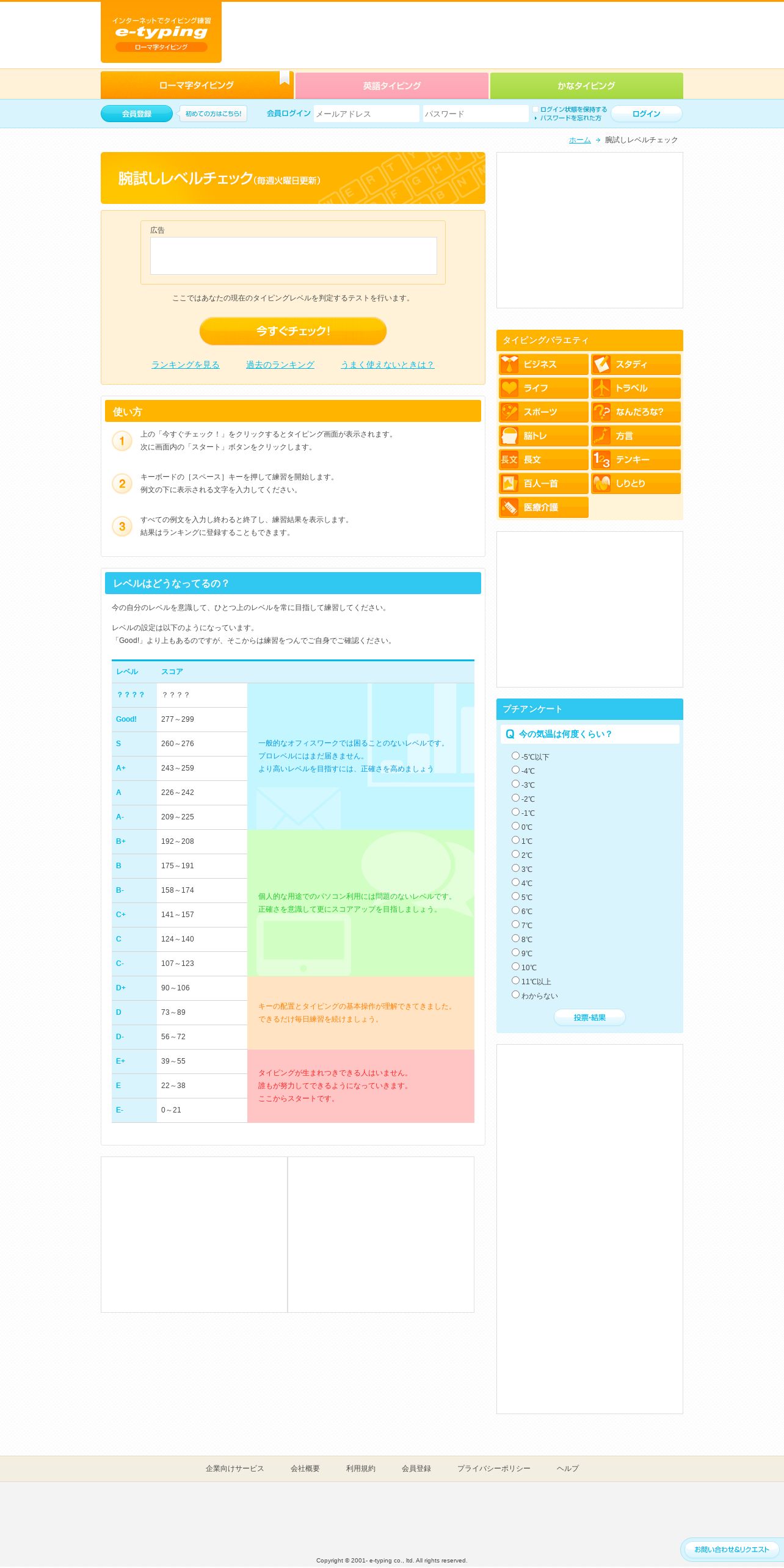Screen dimensions: 784x1568
Task: Open the スポーツ typing category
Action: pyautogui.click(x=543, y=412)
